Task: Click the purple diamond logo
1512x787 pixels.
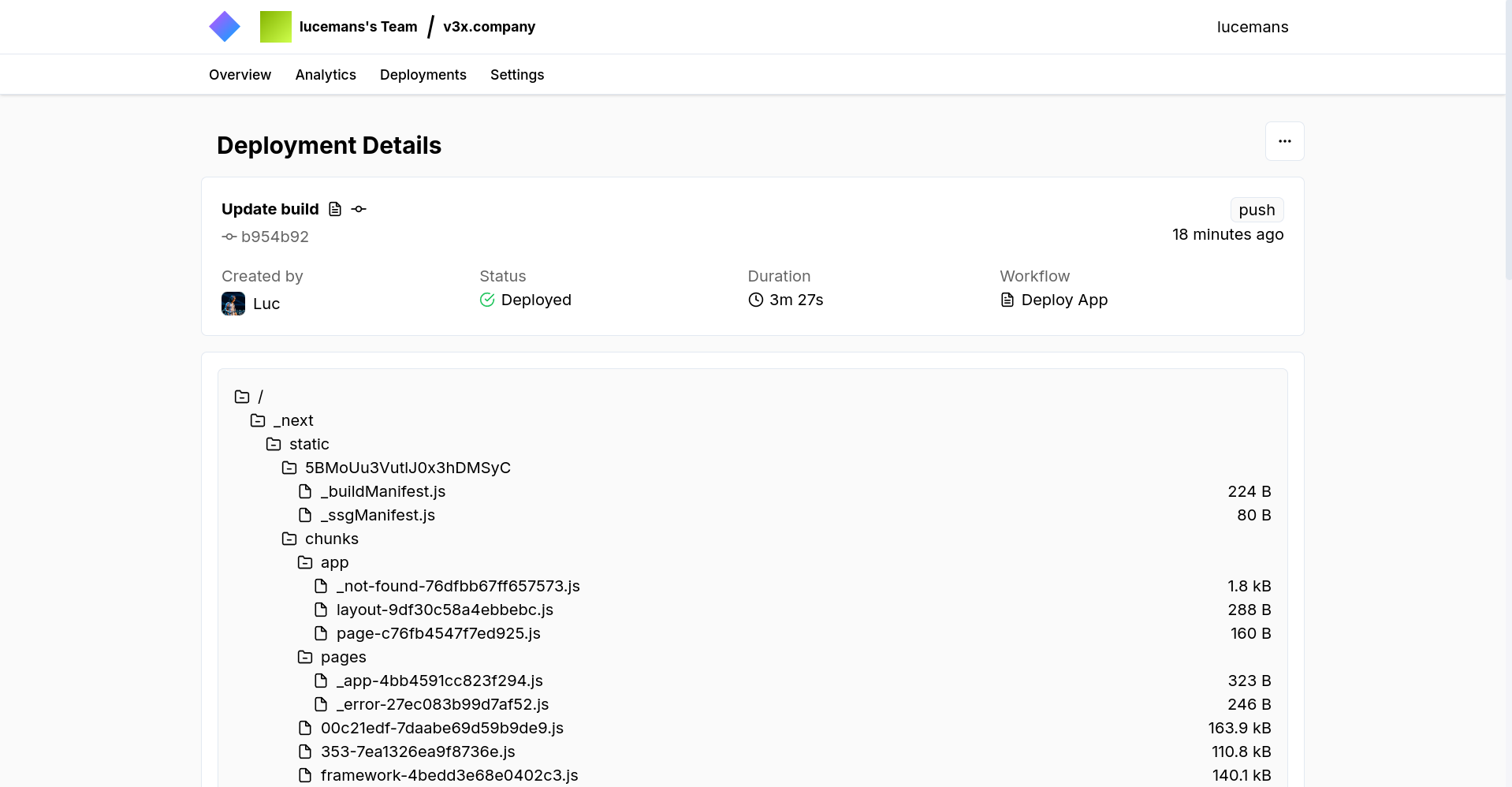Action: pos(225,27)
